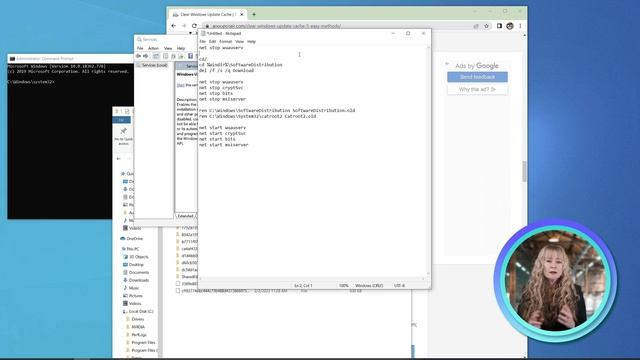Click the ad back arrow icon

pos(447,64)
